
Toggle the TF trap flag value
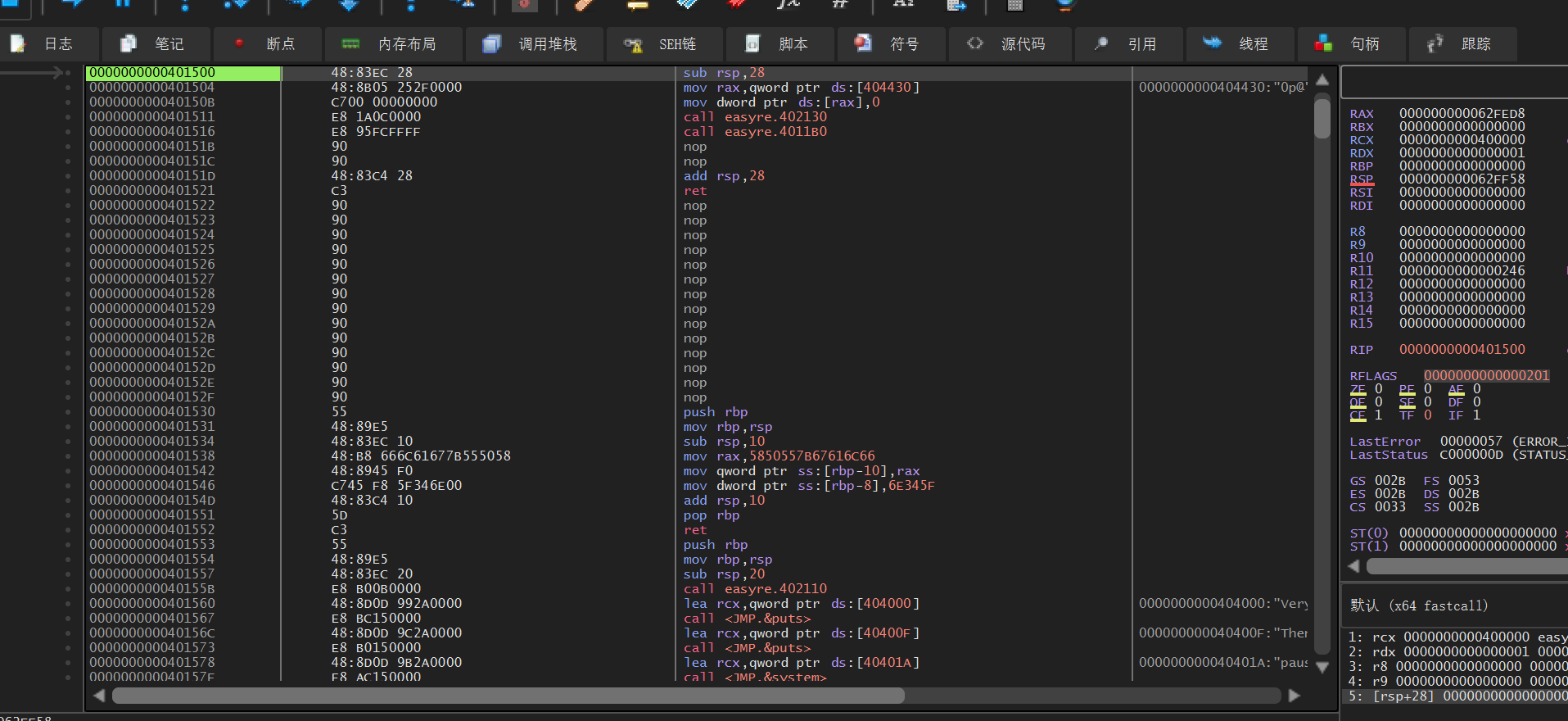1428,415
